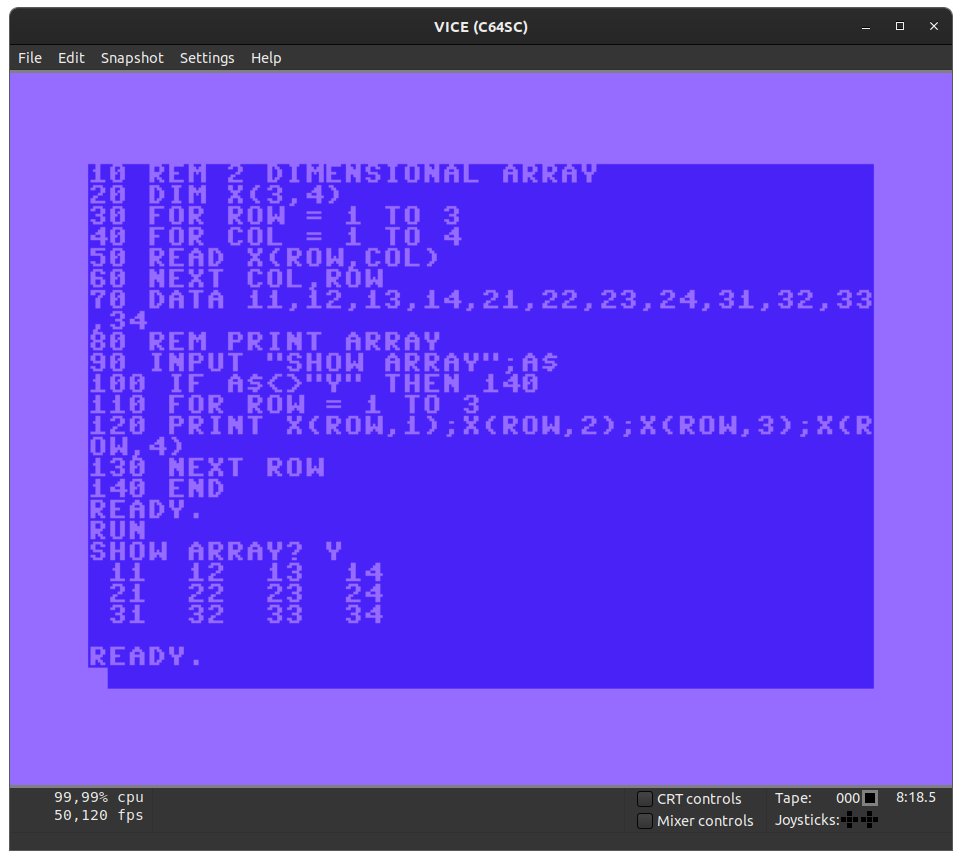Viewport: 962px width, 860px height.
Task: Minimize the VICE window
Action: [866, 26]
